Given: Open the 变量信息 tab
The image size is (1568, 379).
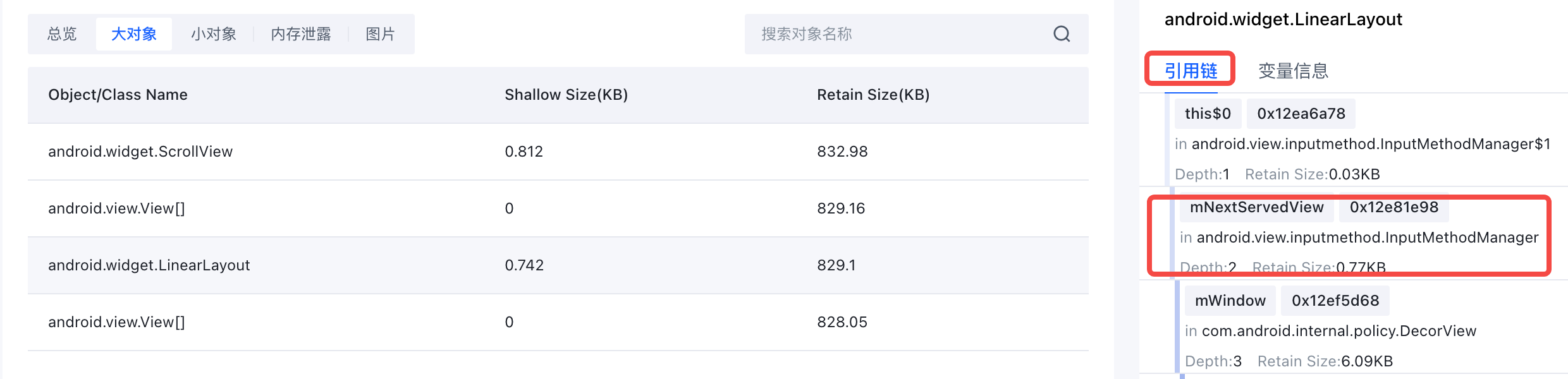Looking at the screenshot, I should [1293, 71].
